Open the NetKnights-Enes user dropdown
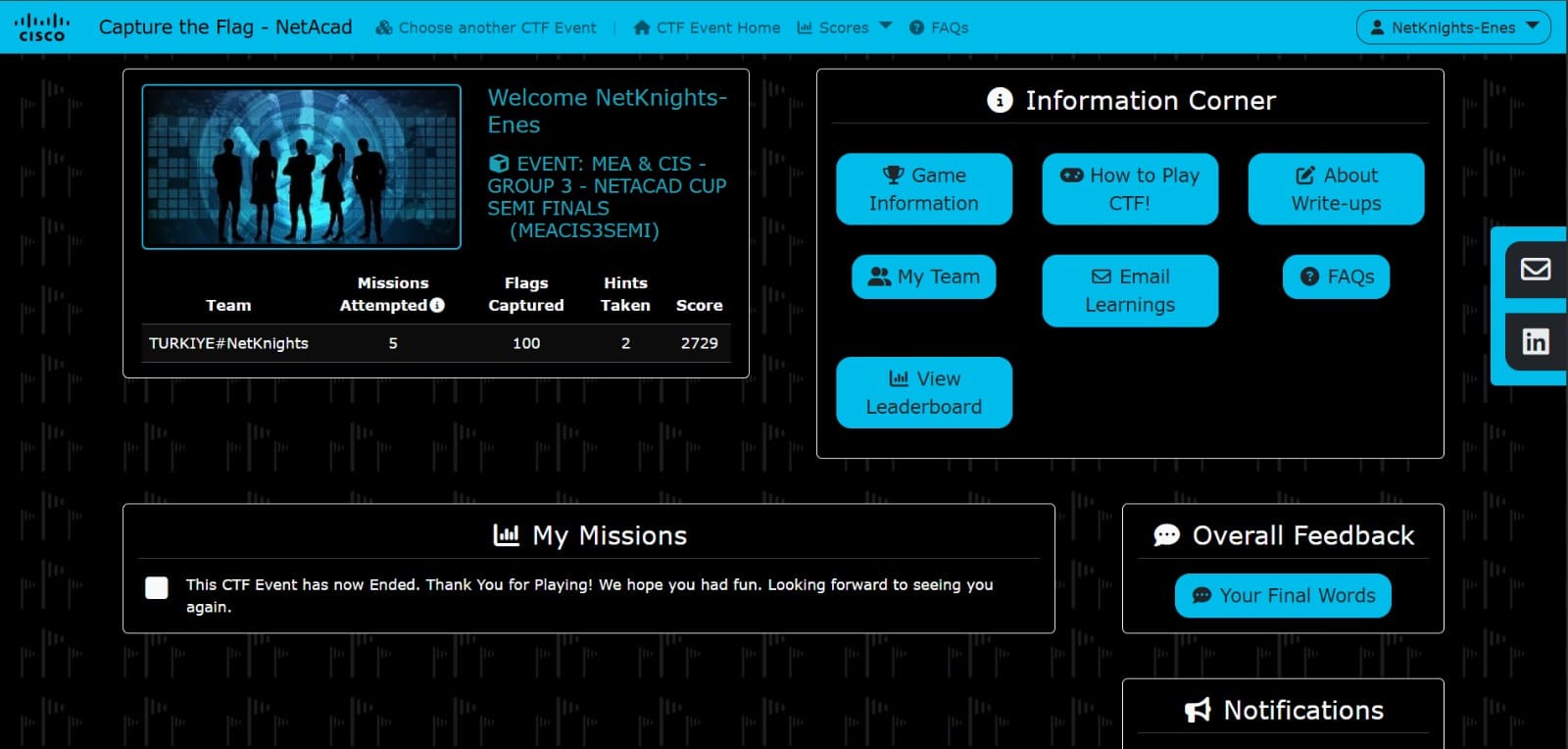The image size is (1568, 749). point(1452,27)
